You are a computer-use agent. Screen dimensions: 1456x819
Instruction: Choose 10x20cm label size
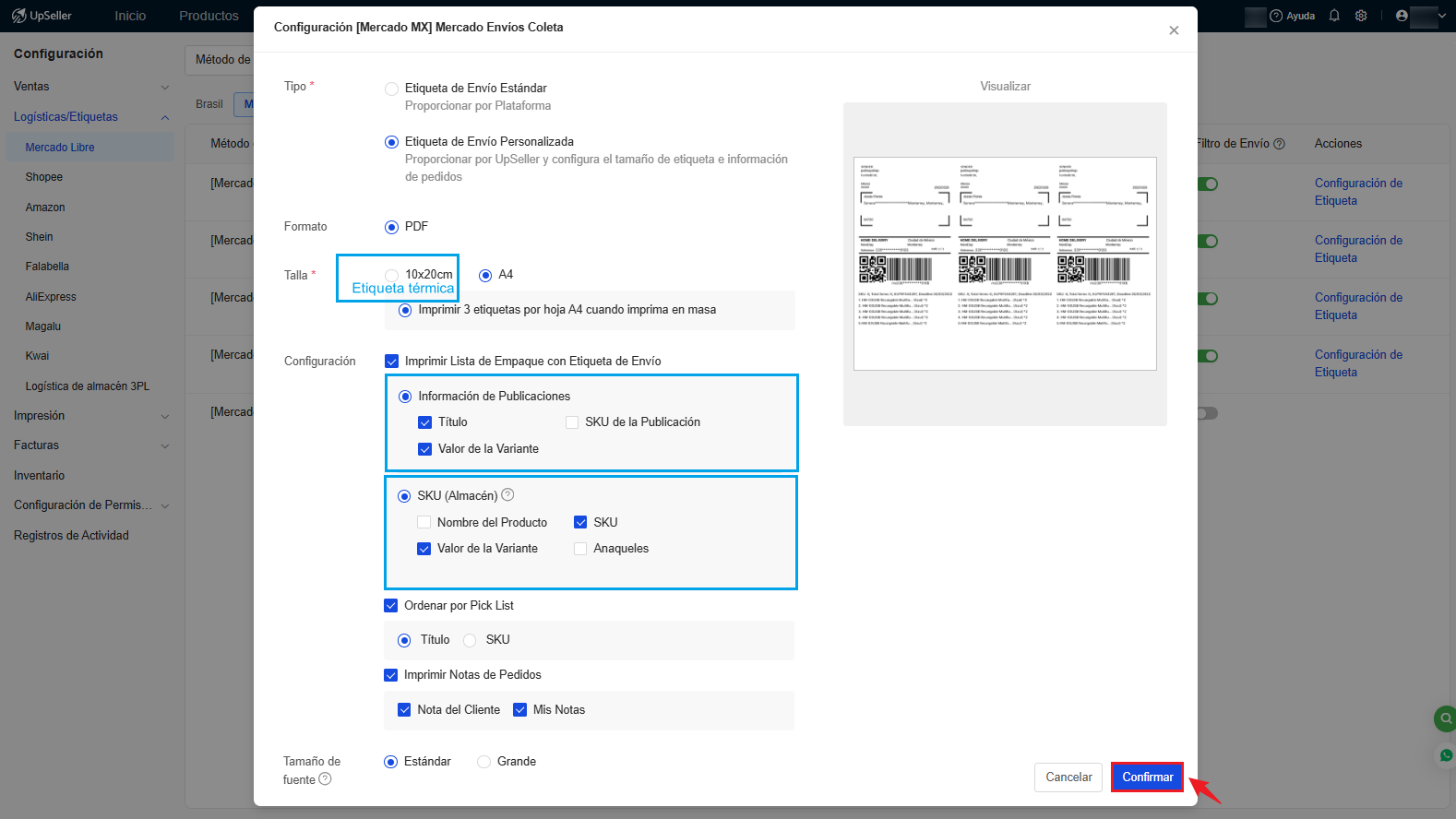[392, 275]
